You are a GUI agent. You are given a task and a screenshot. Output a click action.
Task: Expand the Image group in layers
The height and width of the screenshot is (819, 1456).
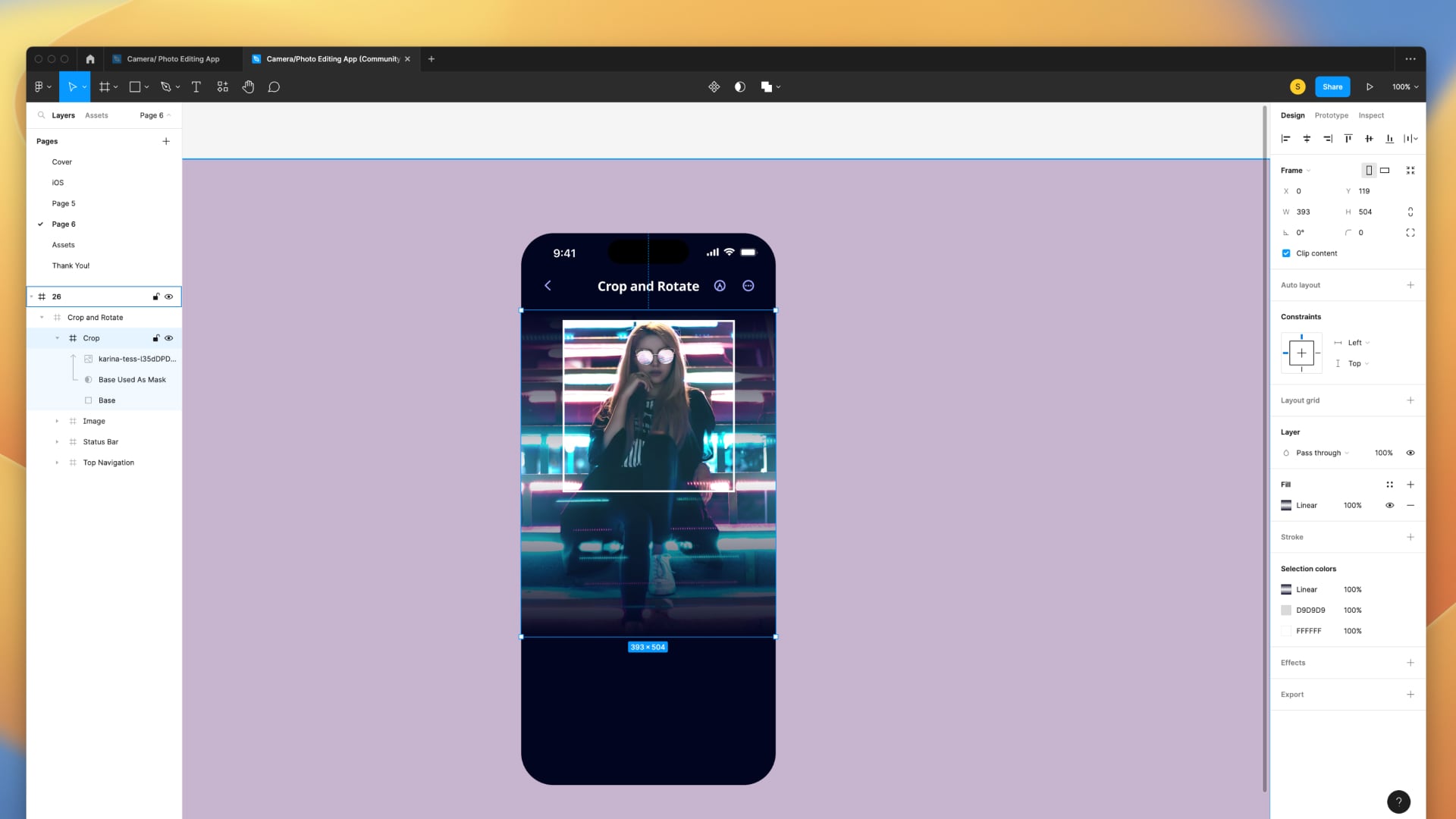[57, 421]
